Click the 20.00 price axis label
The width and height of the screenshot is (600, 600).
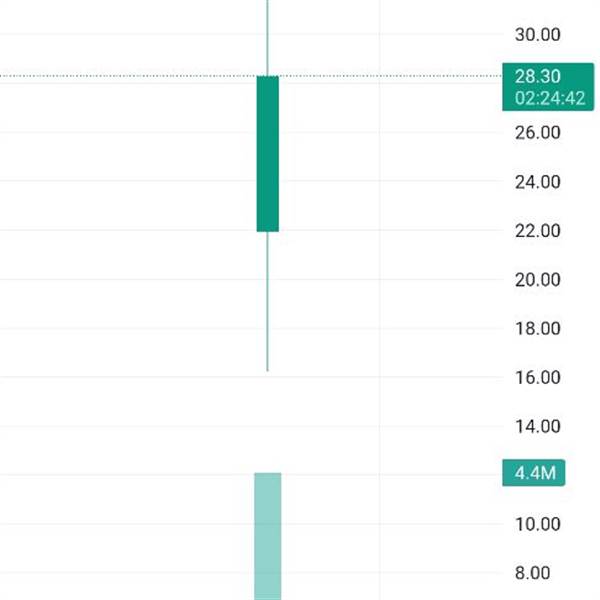(538, 280)
